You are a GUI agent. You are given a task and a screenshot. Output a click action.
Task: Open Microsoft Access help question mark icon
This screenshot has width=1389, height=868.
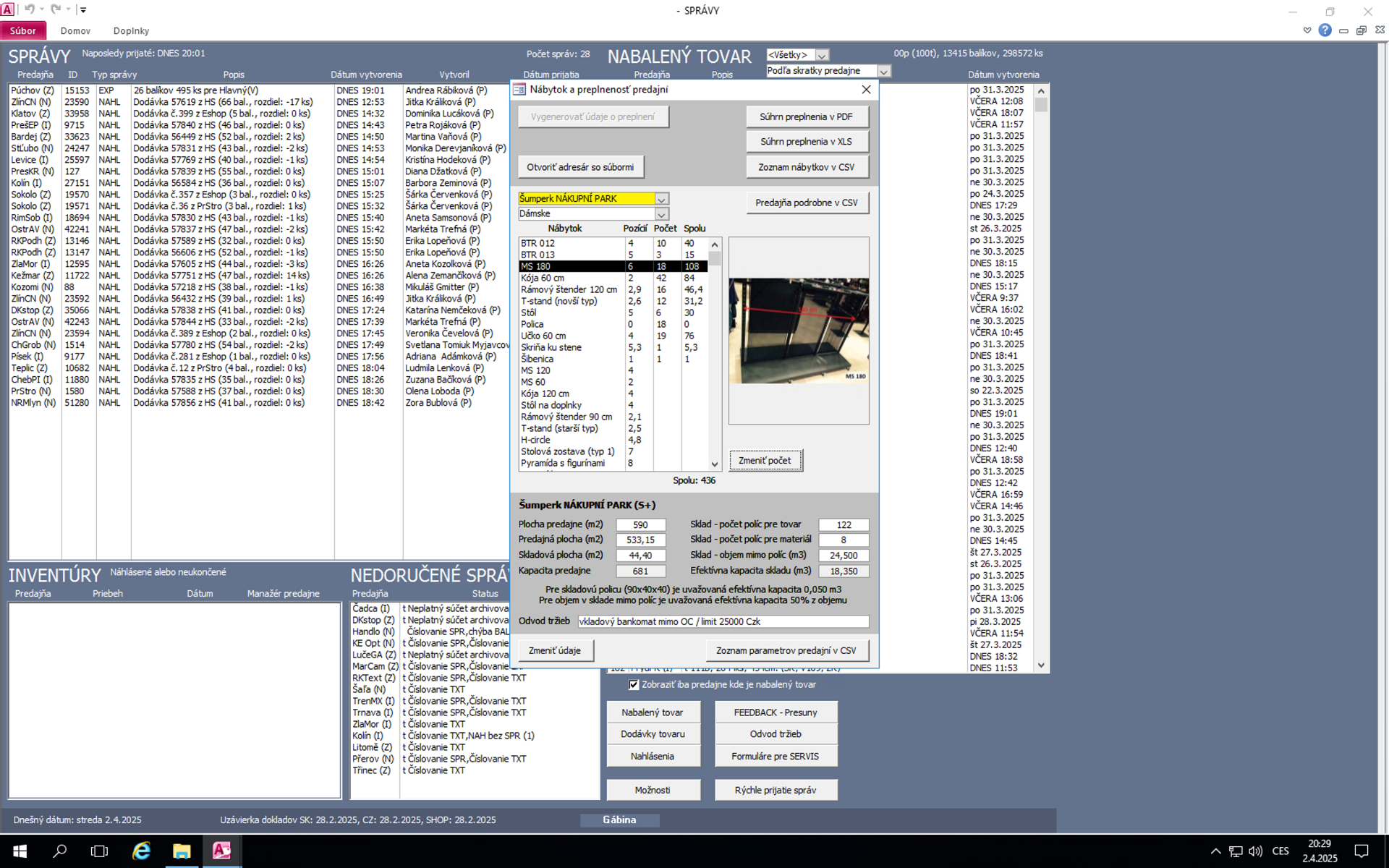tap(1325, 30)
